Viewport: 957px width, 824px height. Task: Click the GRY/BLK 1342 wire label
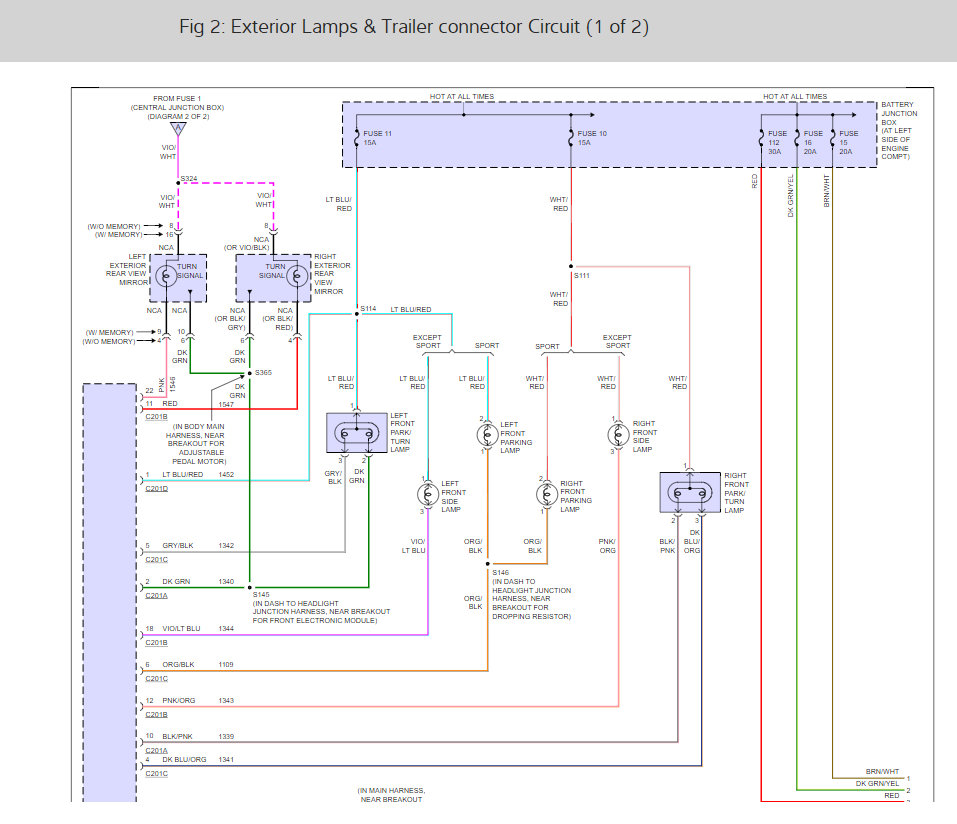tap(198, 546)
